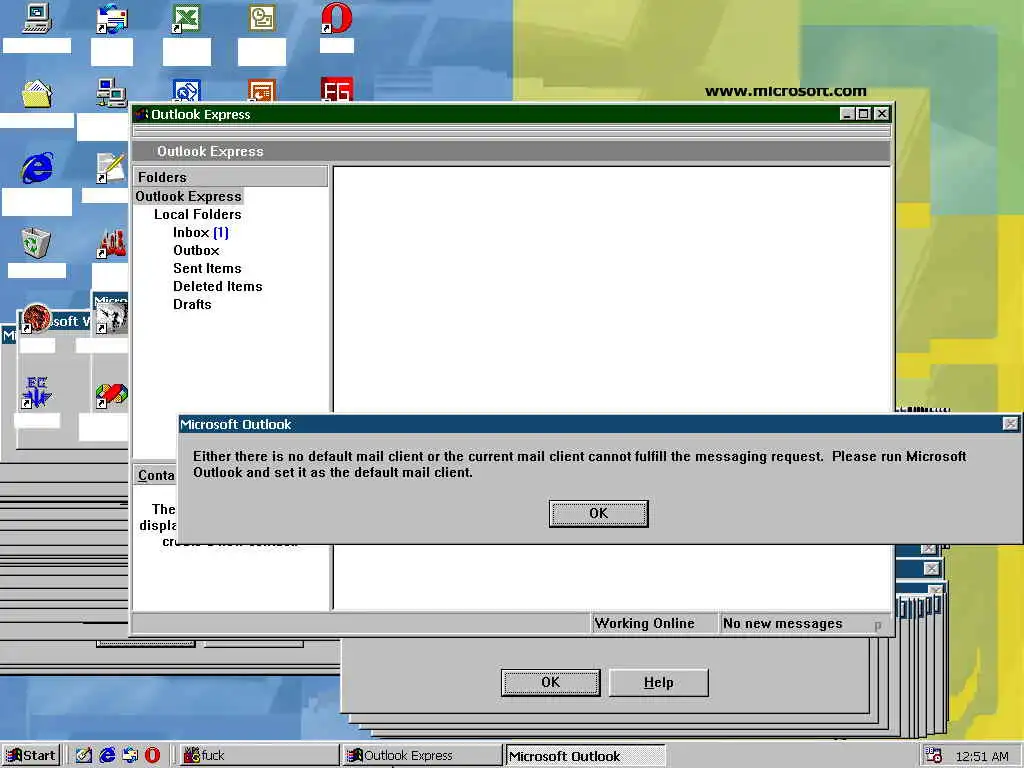Launch the Opera browser desktop shortcut
The image size is (1024, 768).
pyautogui.click(x=336, y=18)
